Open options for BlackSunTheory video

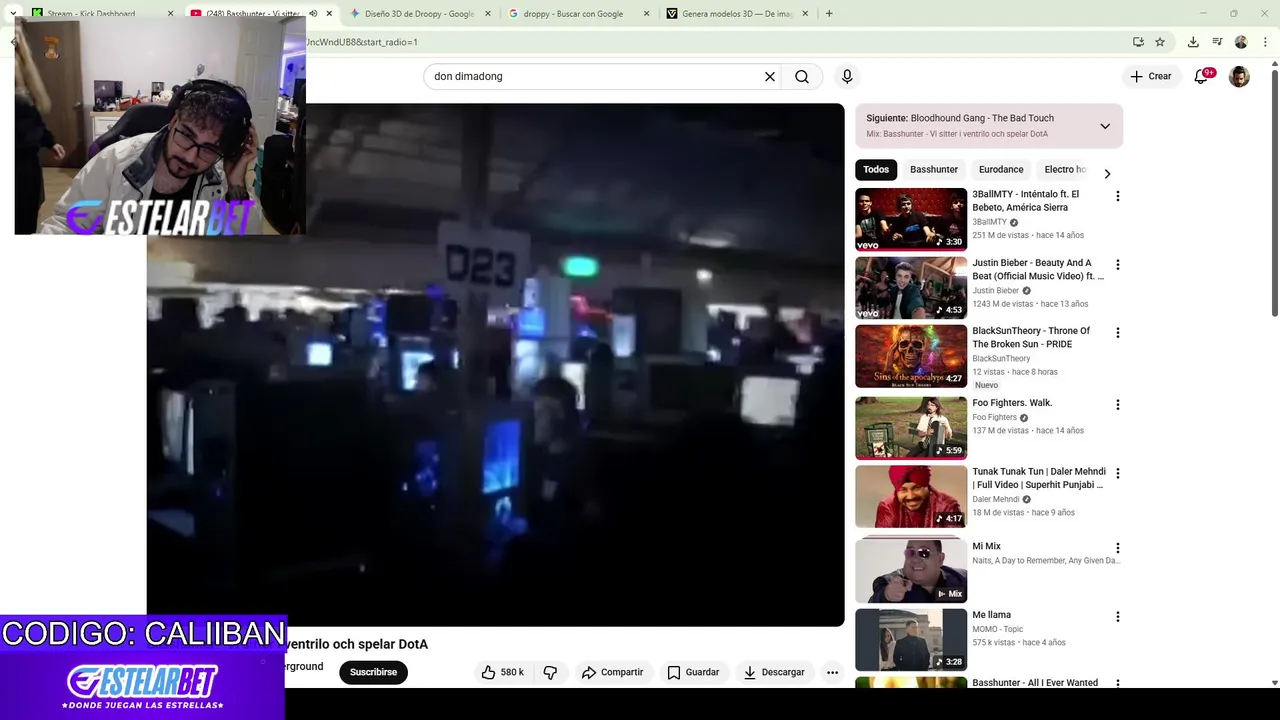click(1118, 333)
